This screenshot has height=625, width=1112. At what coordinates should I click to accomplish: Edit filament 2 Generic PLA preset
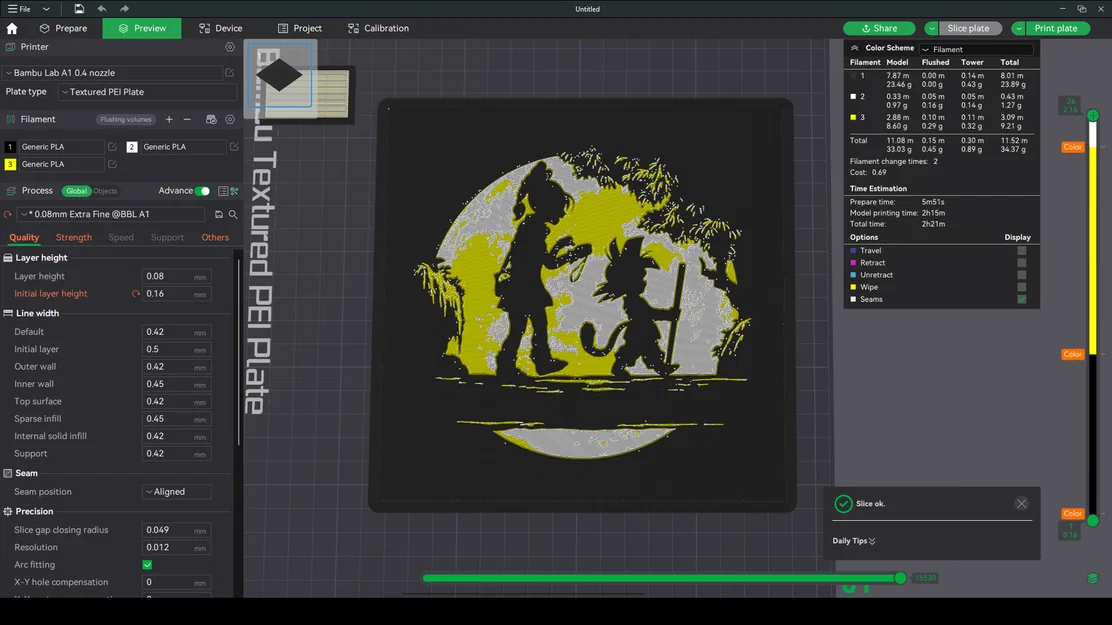pyautogui.click(x=234, y=147)
